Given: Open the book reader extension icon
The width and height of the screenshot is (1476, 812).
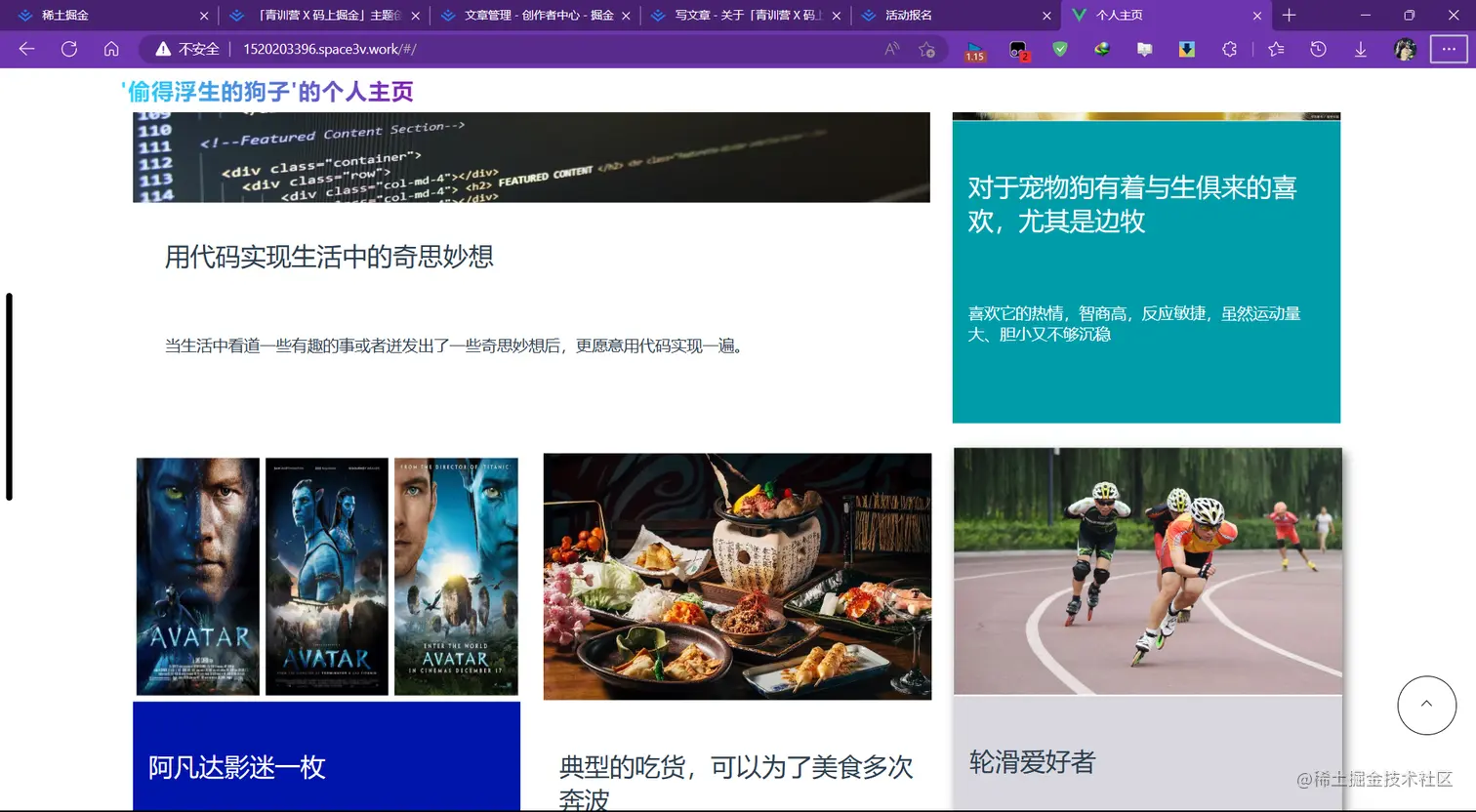Looking at the screenshot, I should (x=1145, y=49).
